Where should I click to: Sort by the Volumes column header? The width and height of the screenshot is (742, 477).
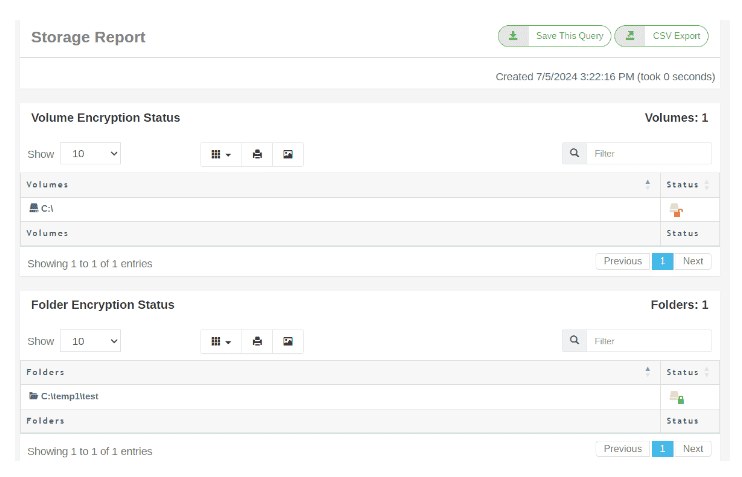pyautogui.click(x=339, y=185)
